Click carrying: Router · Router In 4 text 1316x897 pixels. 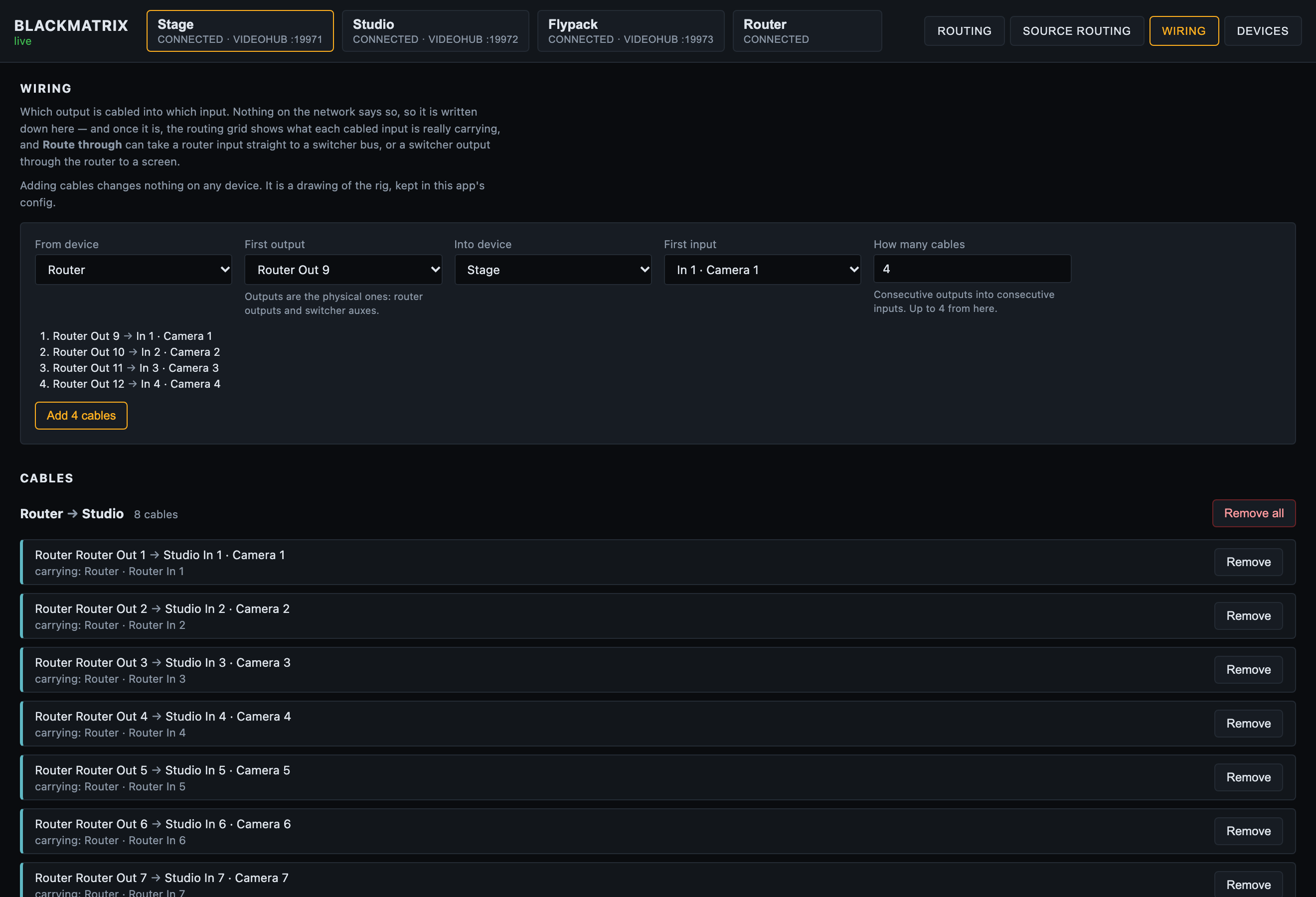point(110,733)
